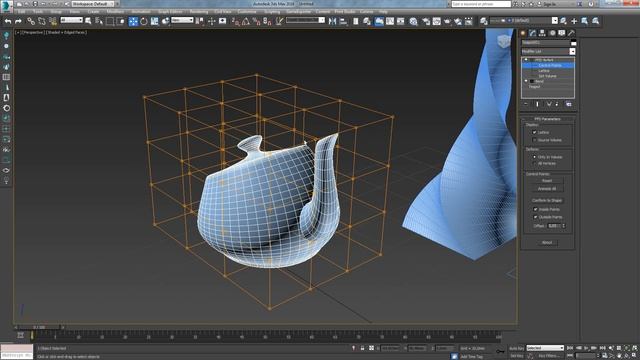Click the Unlink Selection icon
Viewport: 640px width, 360px height.
42,21
